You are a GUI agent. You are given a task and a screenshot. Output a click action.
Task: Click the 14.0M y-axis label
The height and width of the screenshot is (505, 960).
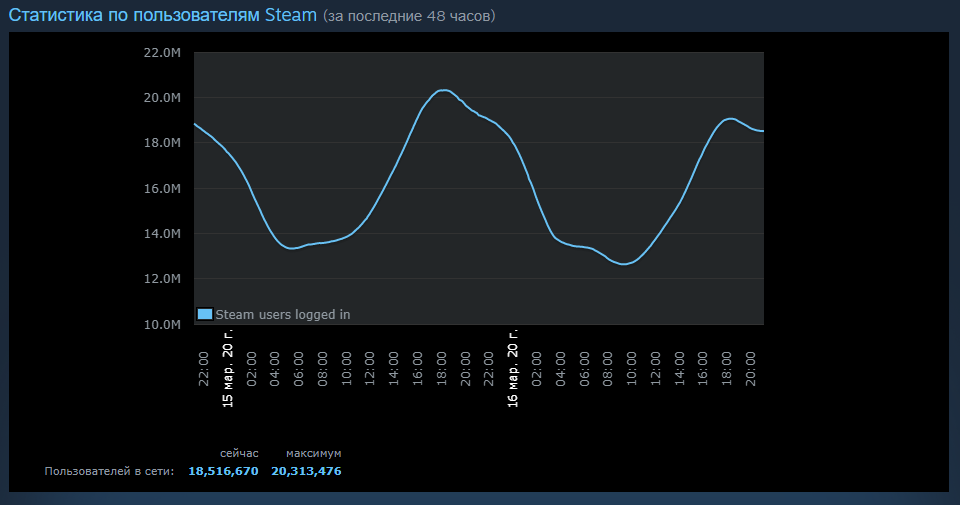(x=162, y=233)
